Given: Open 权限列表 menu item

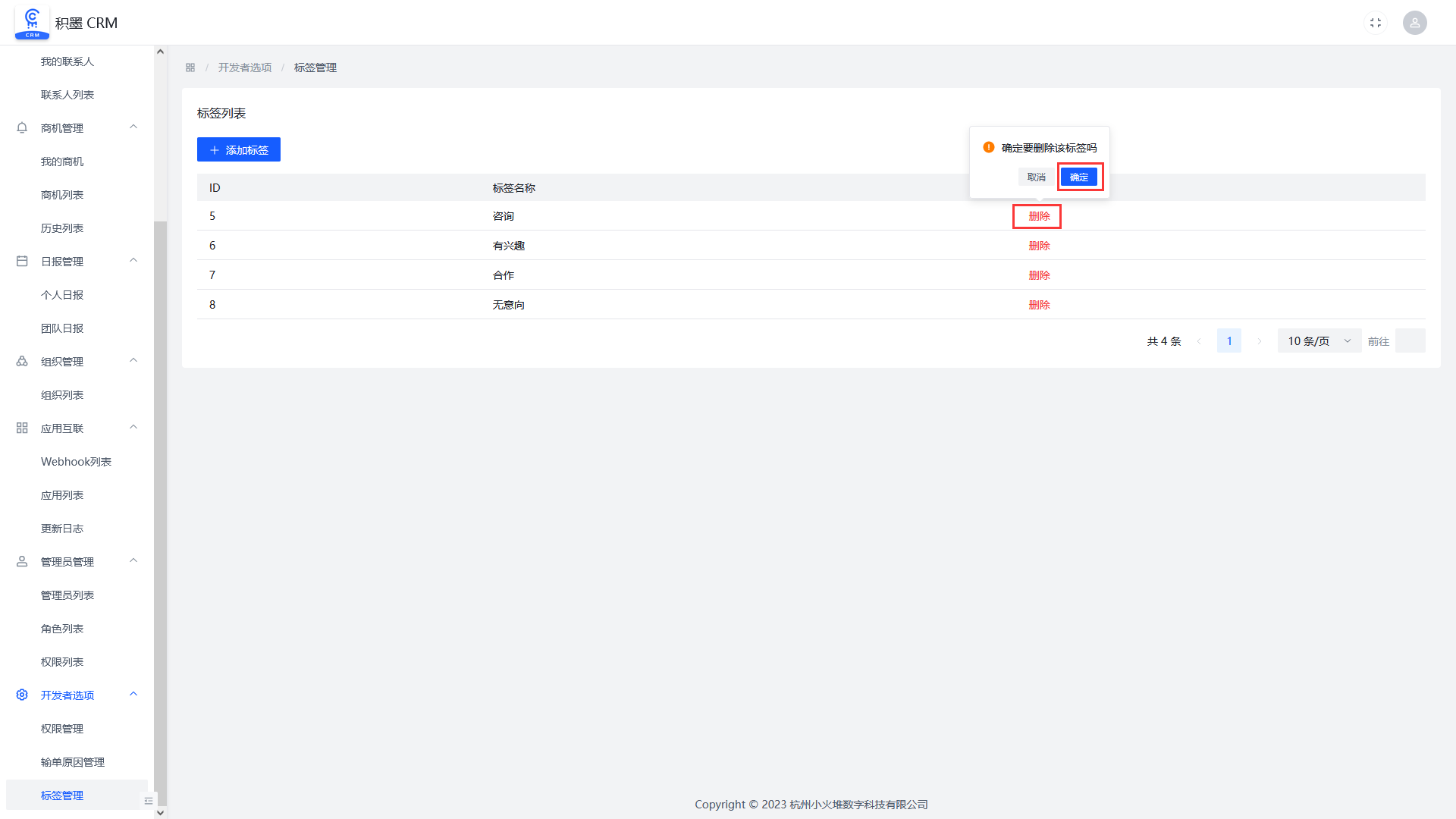Looking at the screenshot, I should 62,662.
